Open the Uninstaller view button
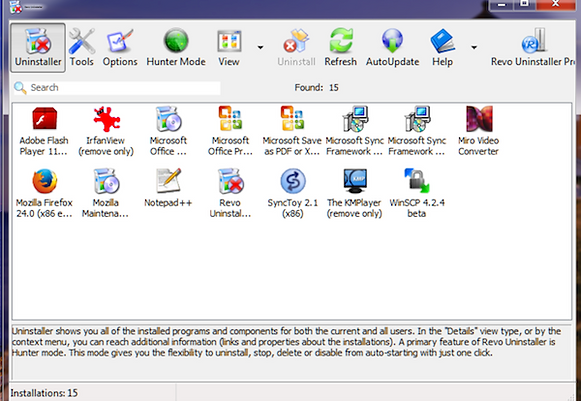This screenshot has width=581, height=401. (x=38, y=47)
